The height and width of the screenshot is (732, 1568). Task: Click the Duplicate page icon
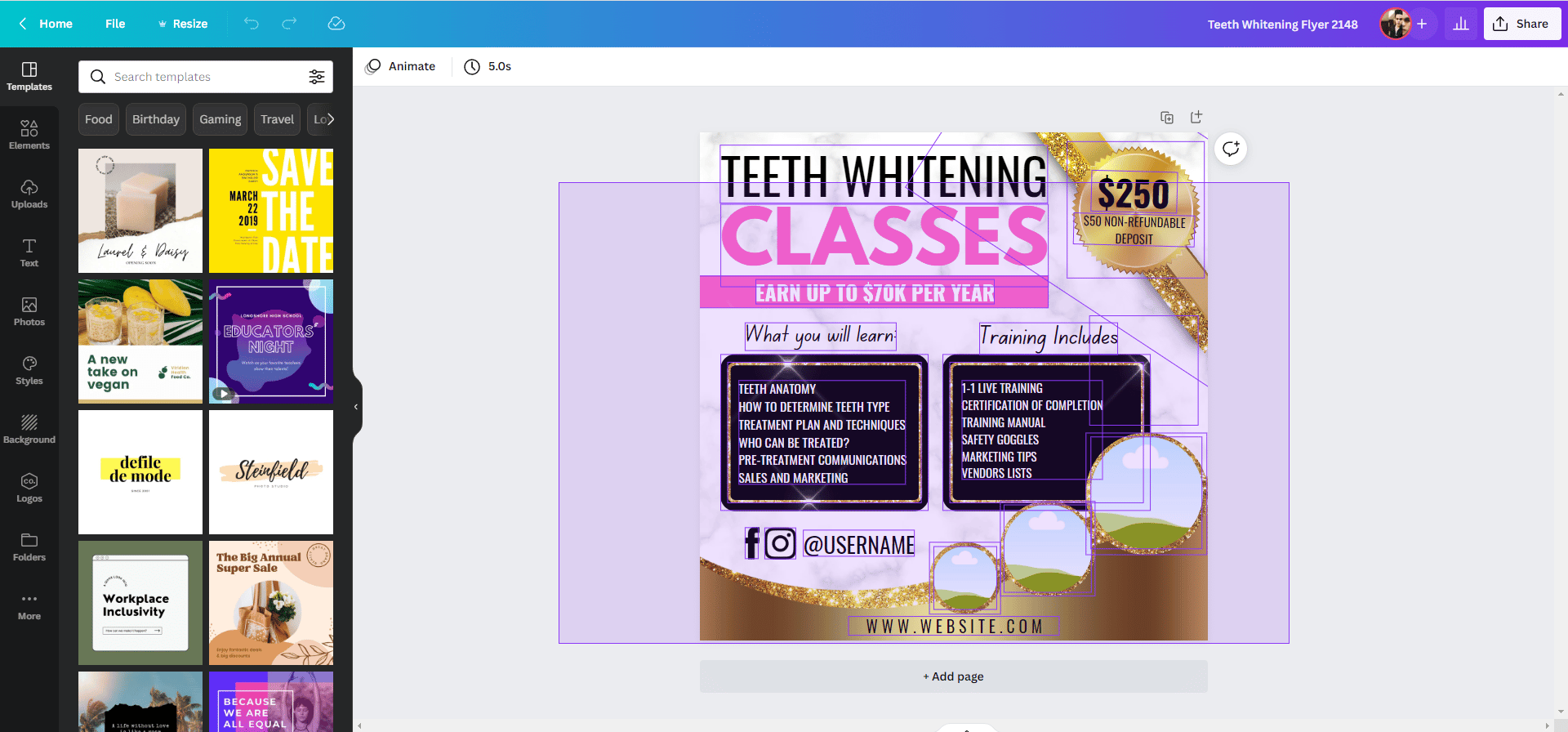(1167, 118)
